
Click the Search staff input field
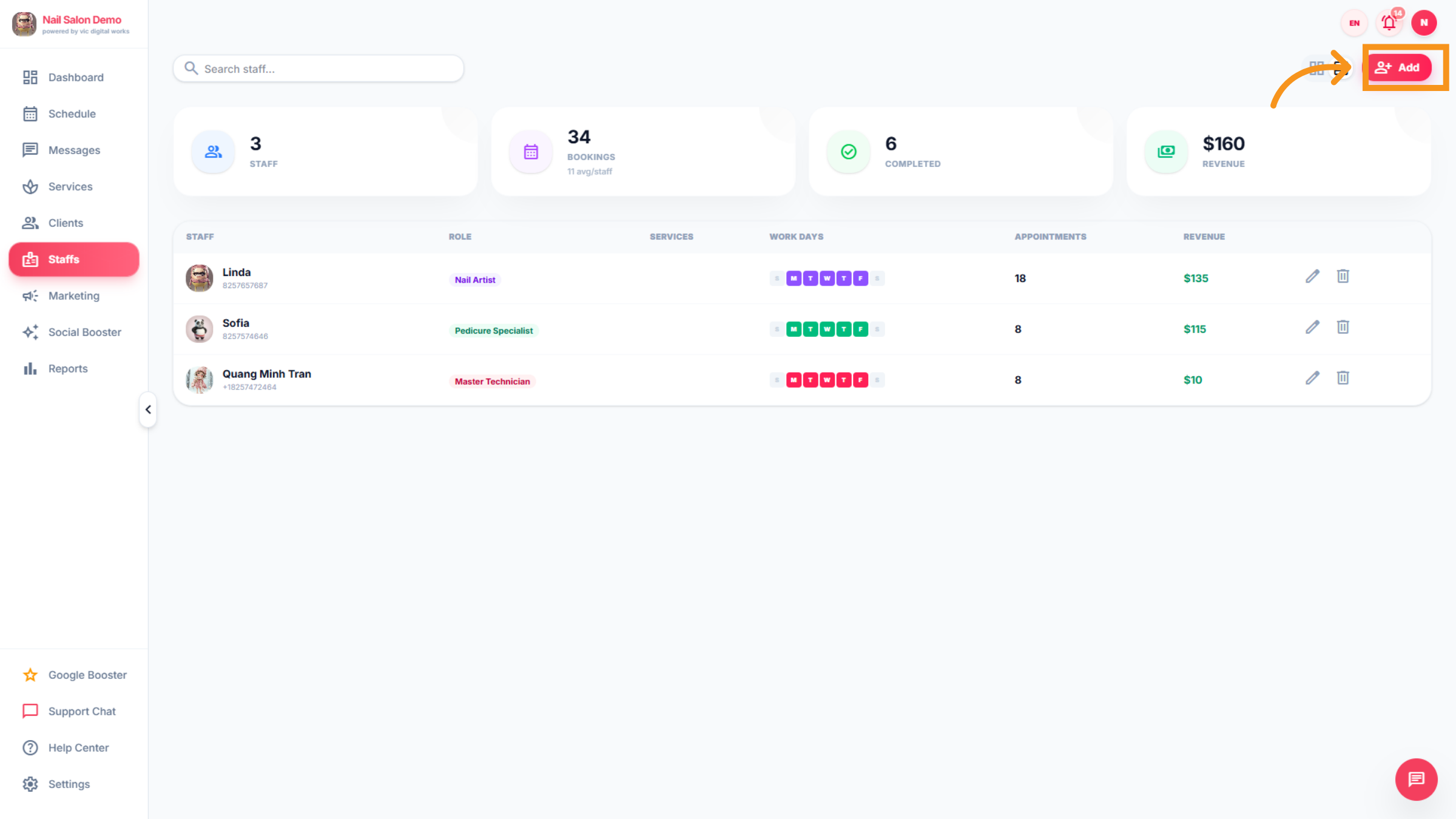[x=328, y=69]
